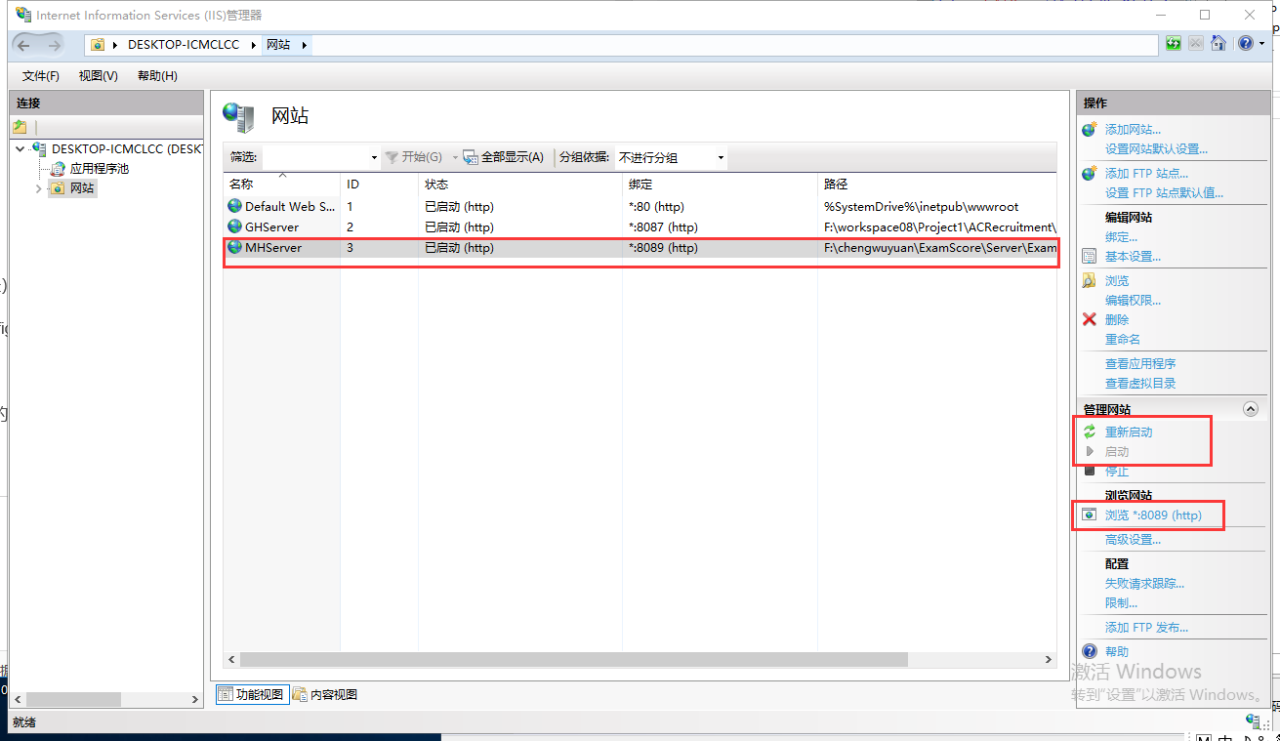Click the black square 停止 icon
This screenshot has width=1280, height=741.
pyautogui.click(x=1090, y=471)
